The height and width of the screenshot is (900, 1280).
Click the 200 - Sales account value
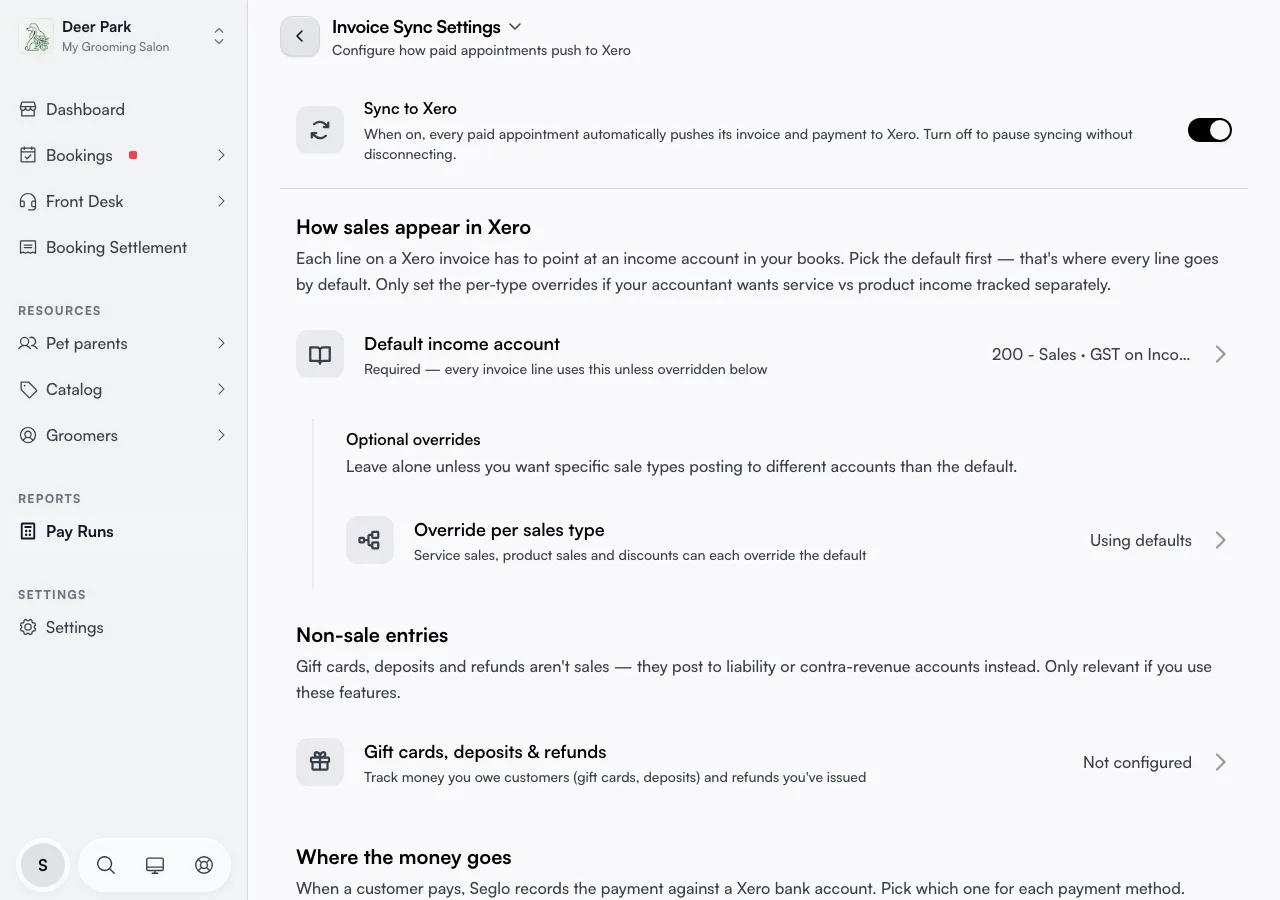(x=1091, y=354)
